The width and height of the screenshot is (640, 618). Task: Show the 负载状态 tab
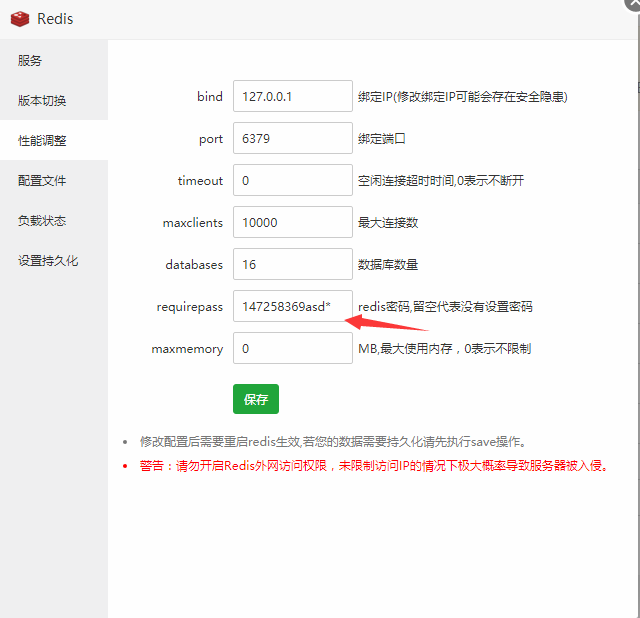coord(42,221)
